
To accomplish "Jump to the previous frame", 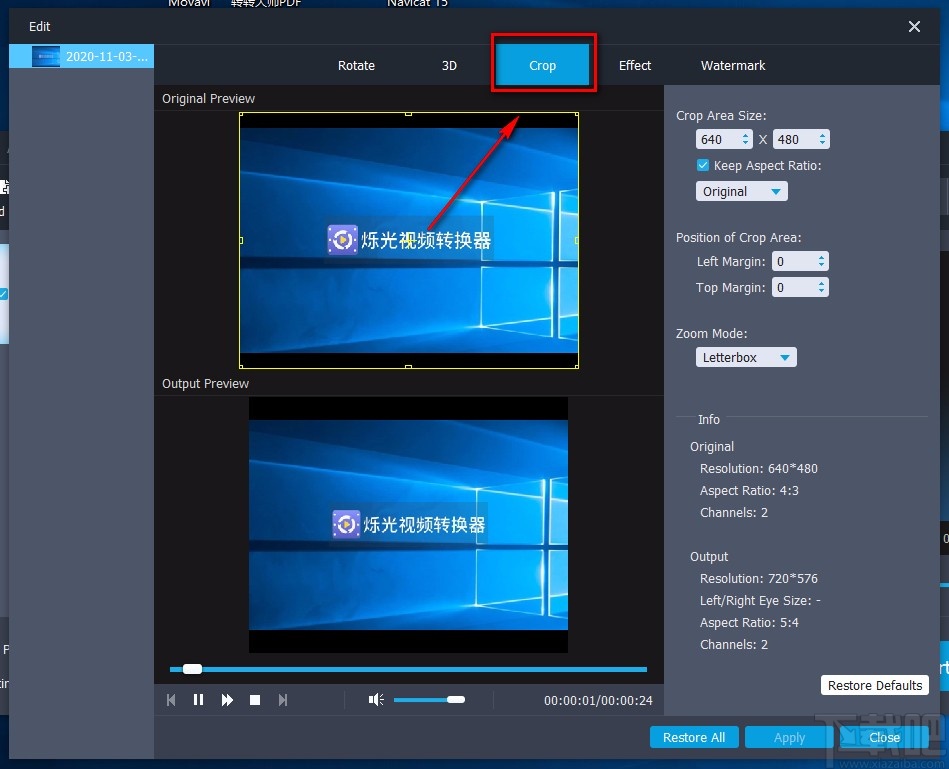I will click(x=171, y=699).
